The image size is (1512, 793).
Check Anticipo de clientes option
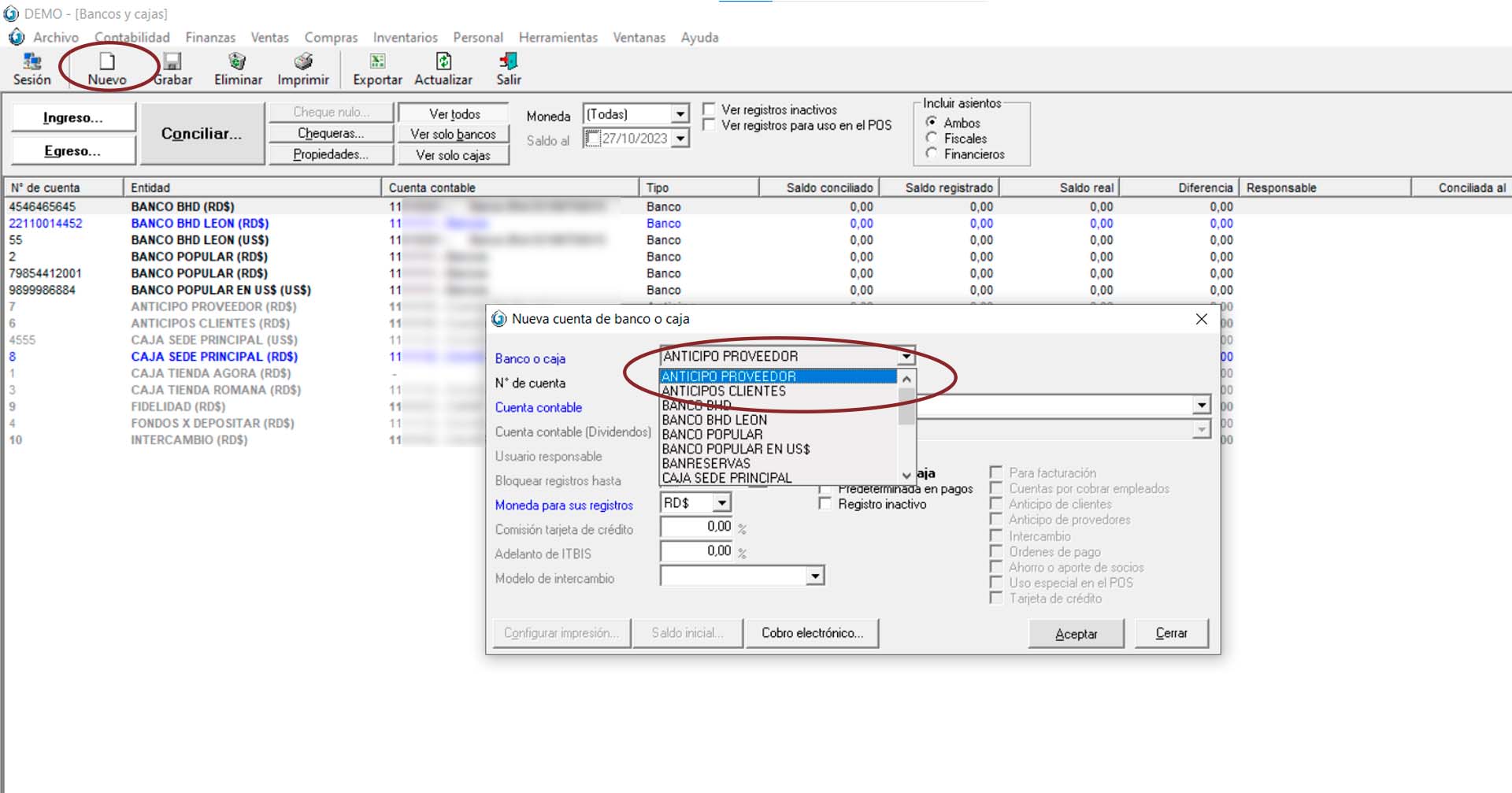point(996,504)
